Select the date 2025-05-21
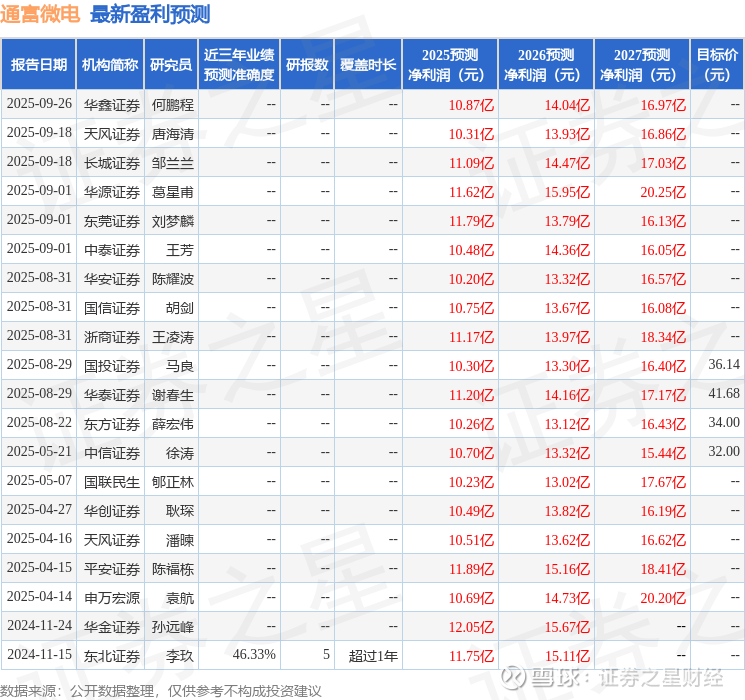 click(39, 451)
